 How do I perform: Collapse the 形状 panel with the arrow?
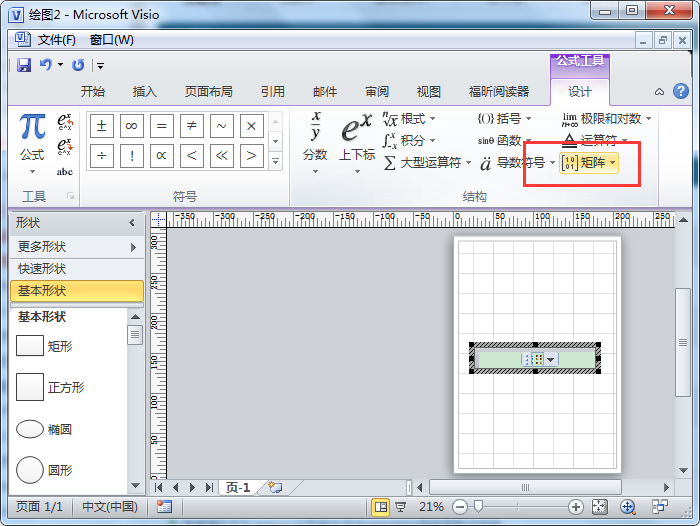click(132, 222)
